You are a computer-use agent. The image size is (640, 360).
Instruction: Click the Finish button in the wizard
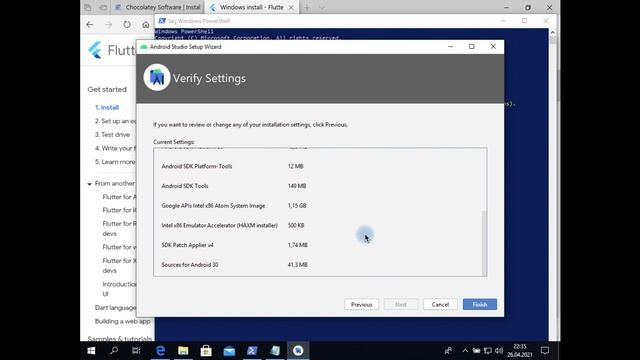(480, 304)
